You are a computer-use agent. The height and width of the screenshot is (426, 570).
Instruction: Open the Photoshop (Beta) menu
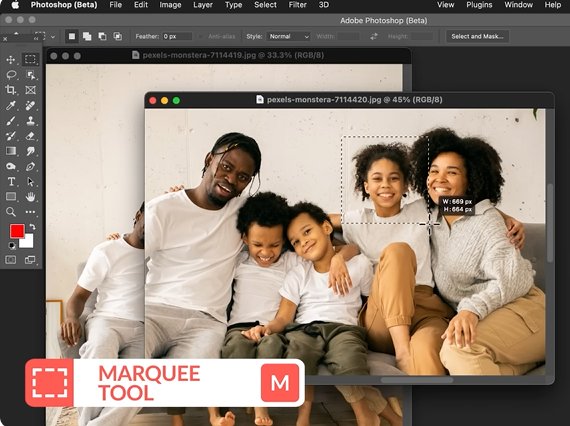pos(64,5)
